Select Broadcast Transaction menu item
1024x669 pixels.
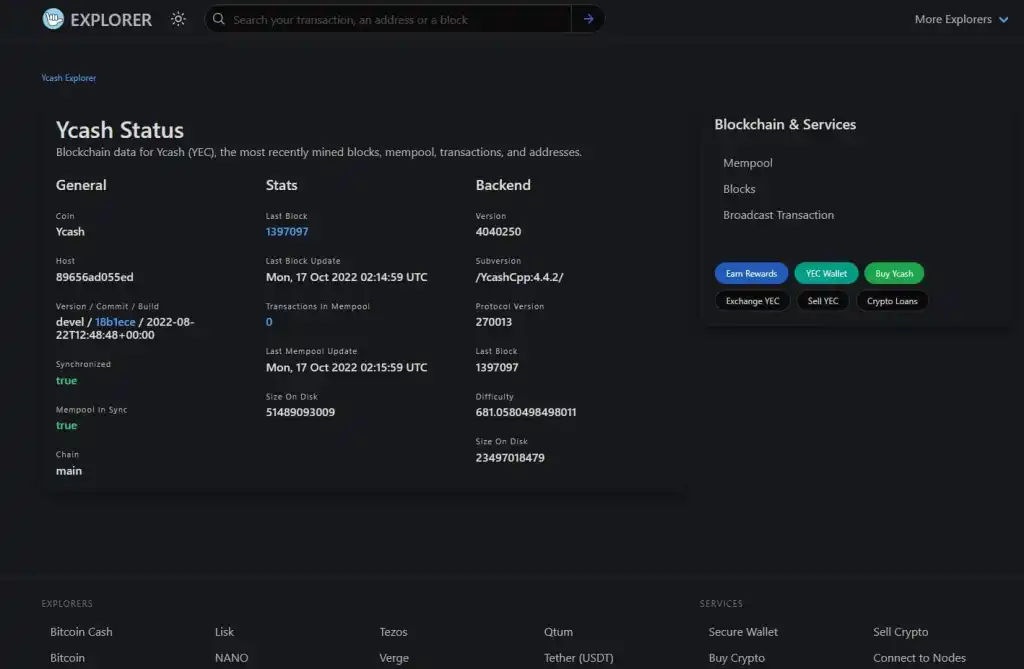click(778, 215)
